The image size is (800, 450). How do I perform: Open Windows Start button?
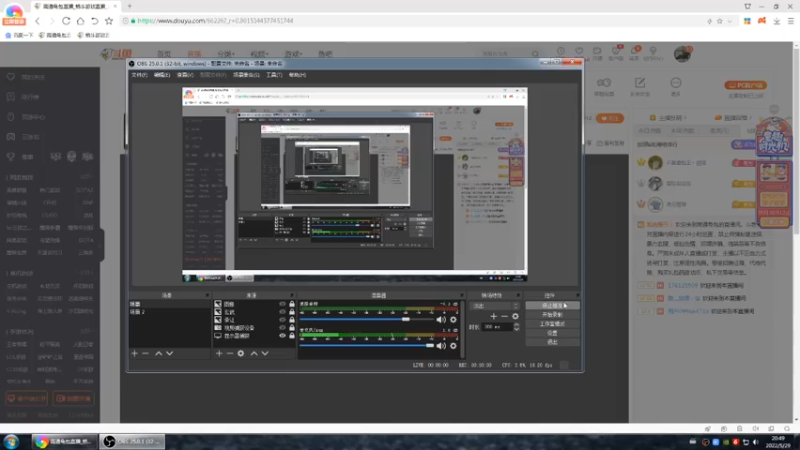coord(11,441)
